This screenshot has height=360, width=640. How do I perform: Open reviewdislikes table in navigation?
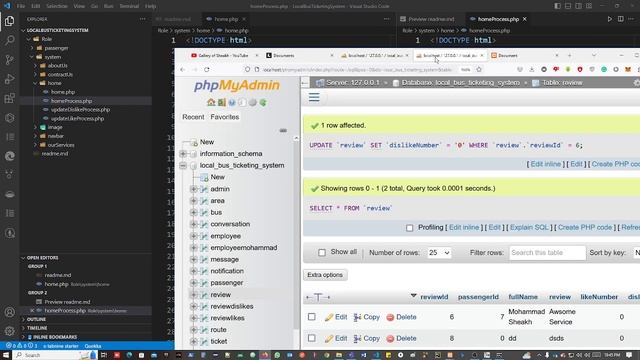click(x=232, y=307)
